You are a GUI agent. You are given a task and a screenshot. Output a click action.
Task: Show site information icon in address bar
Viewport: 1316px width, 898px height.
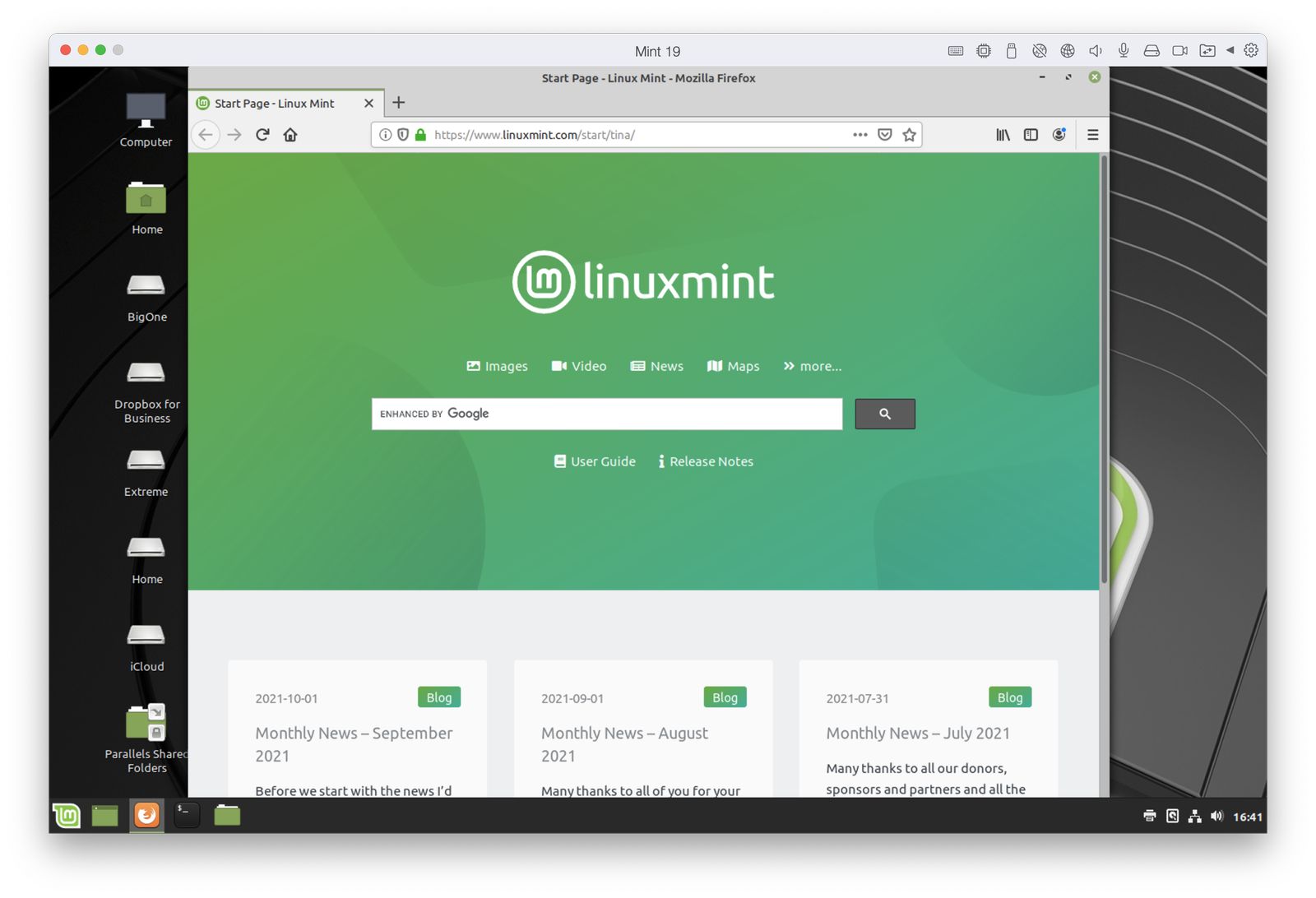click(385, 135)
